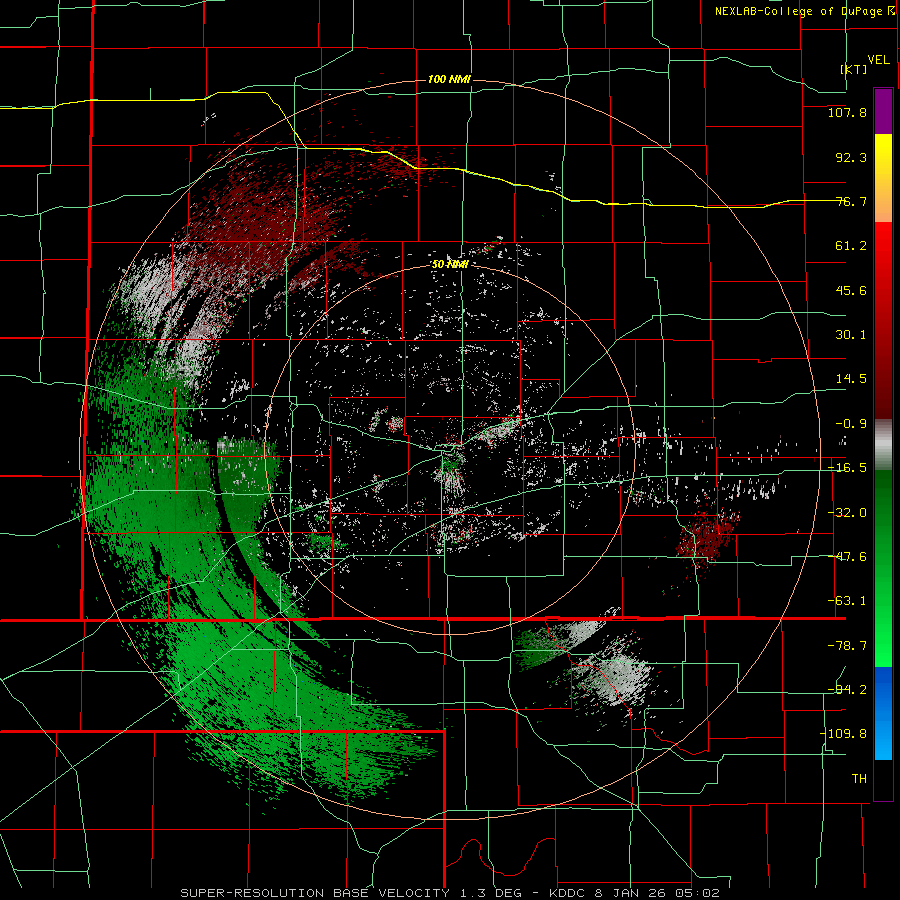Image resolution: width=900 pixels, height=900 pixels.
Task: Select the 61.2 velocity scale value
Action: tap(851, 246)
